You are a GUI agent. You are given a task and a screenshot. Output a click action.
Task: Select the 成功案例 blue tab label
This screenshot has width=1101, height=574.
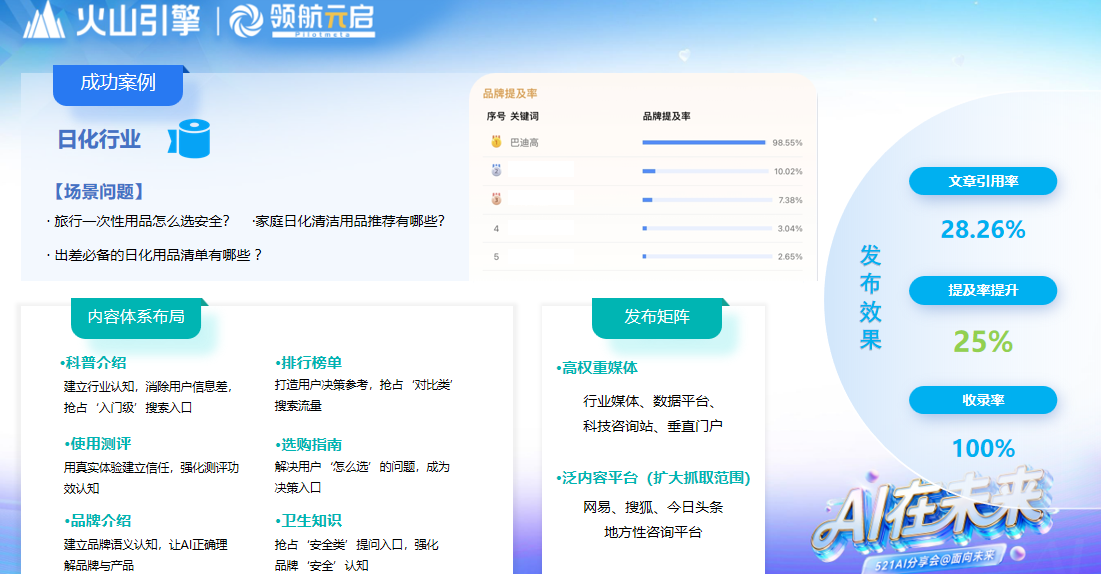coord(118,84)
